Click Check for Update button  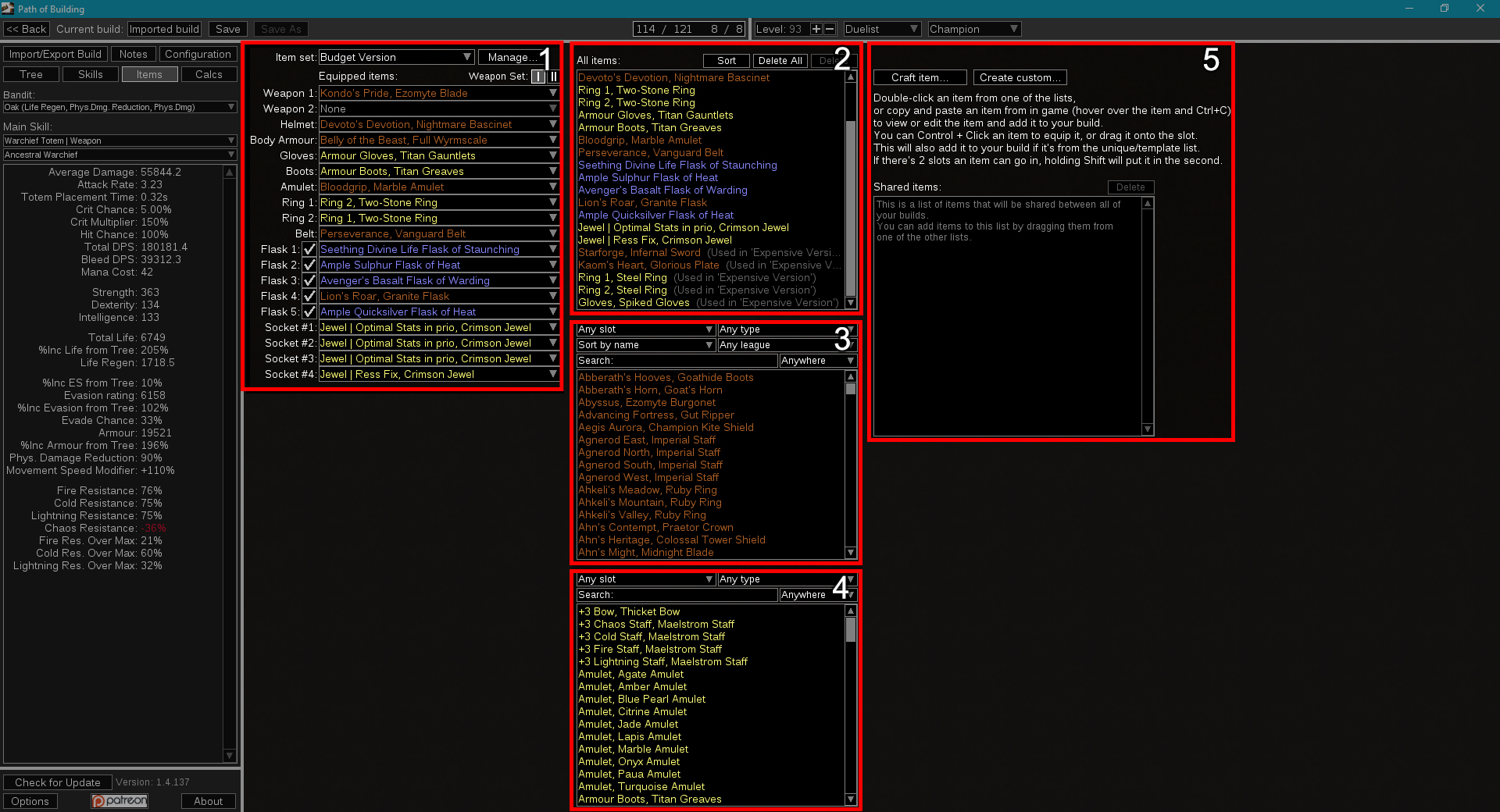[x=58, y=782]
